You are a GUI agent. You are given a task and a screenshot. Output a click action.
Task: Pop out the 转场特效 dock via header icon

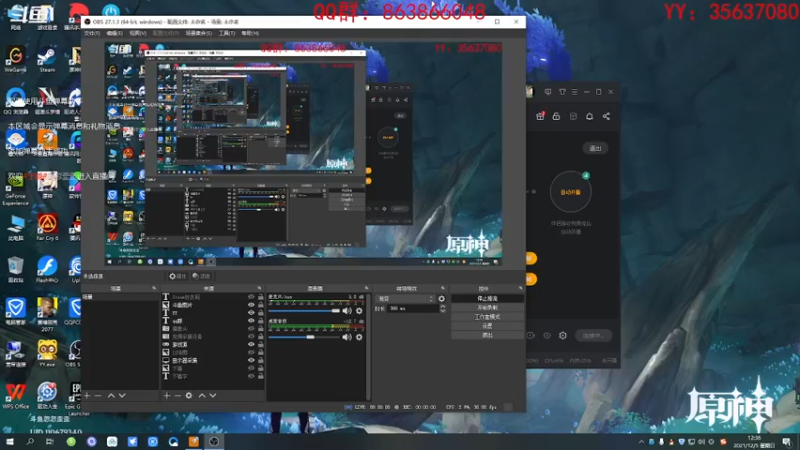click(x=443, y=288)
